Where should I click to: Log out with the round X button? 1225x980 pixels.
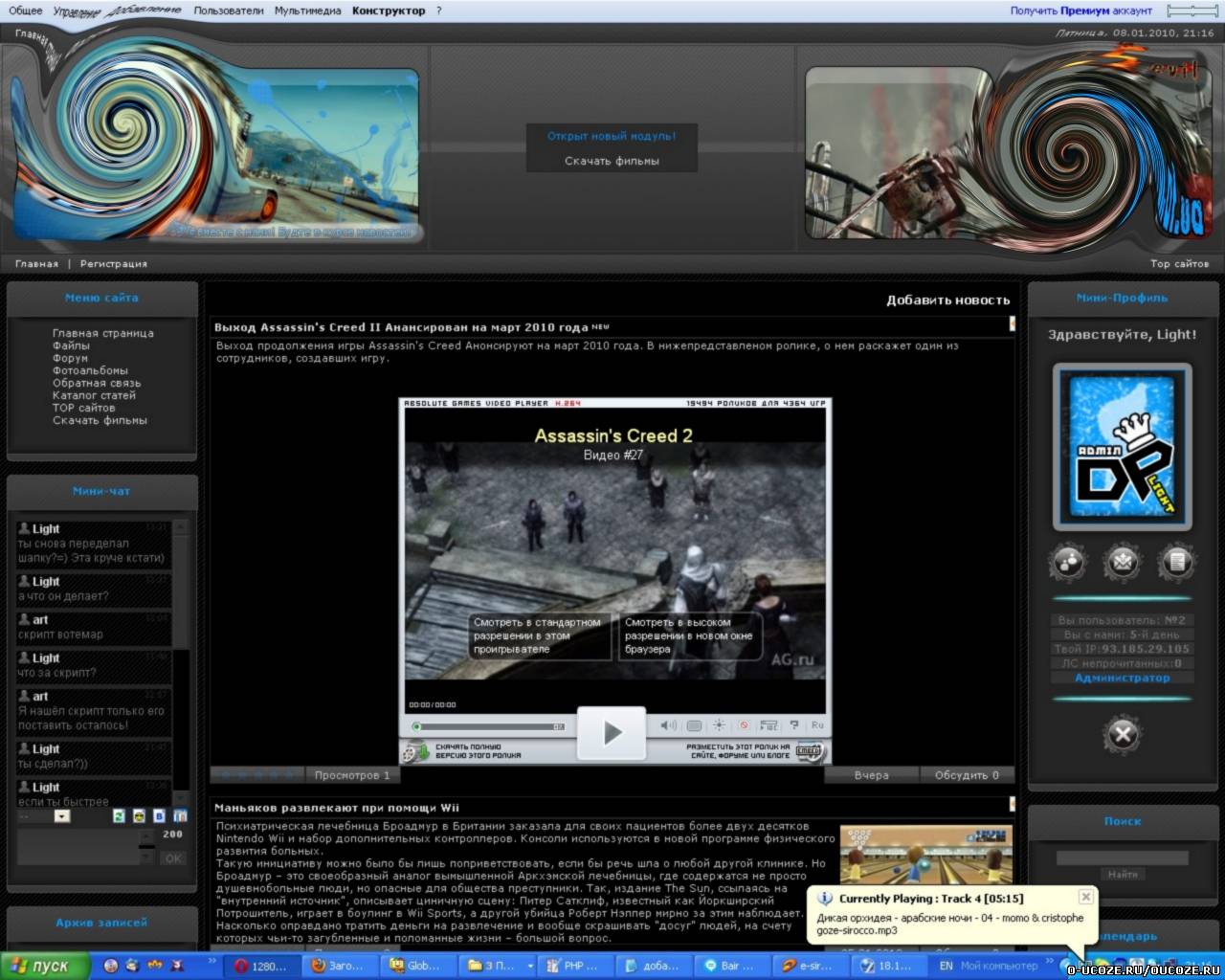click(x=1122, y=734)
